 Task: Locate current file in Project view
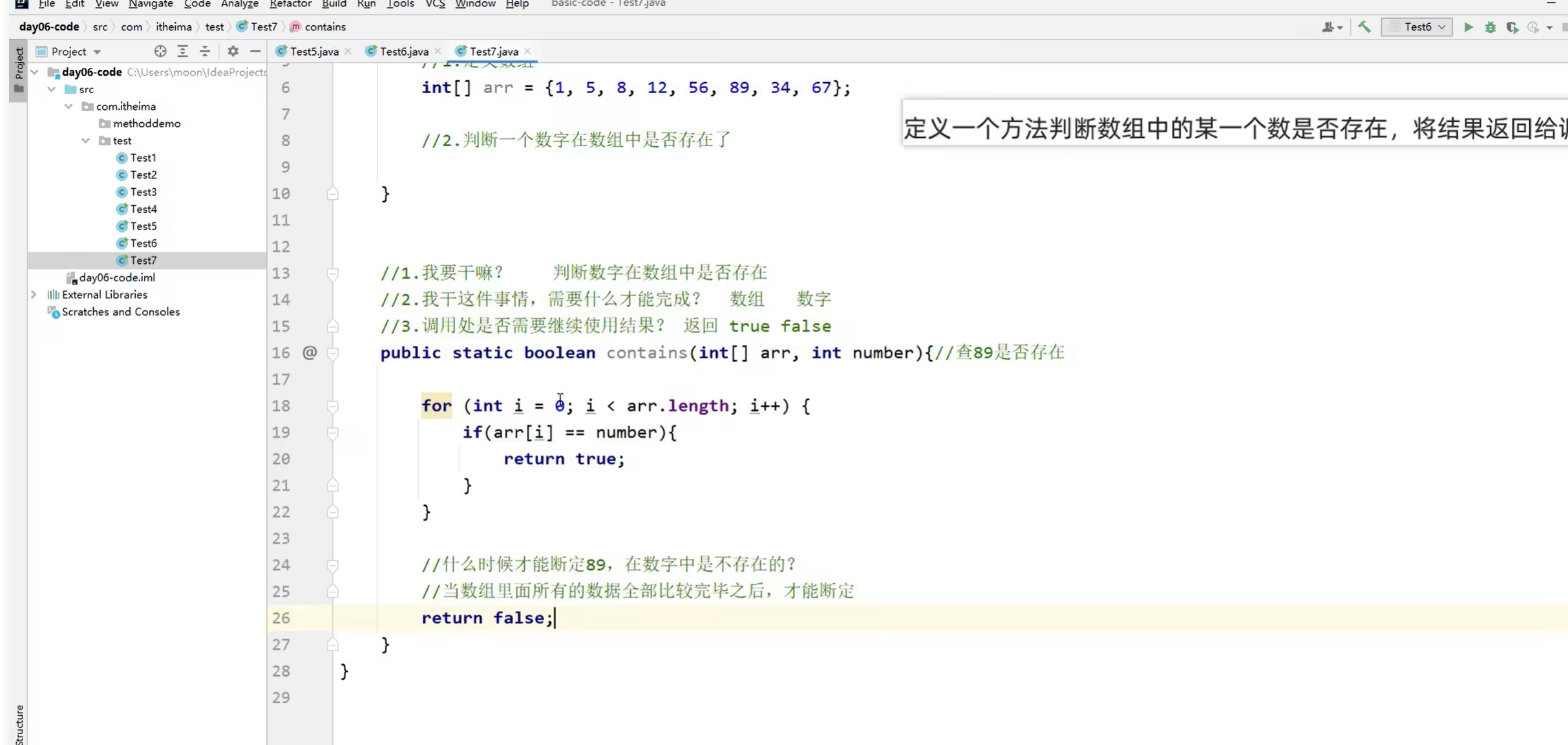tap(160, 51)
